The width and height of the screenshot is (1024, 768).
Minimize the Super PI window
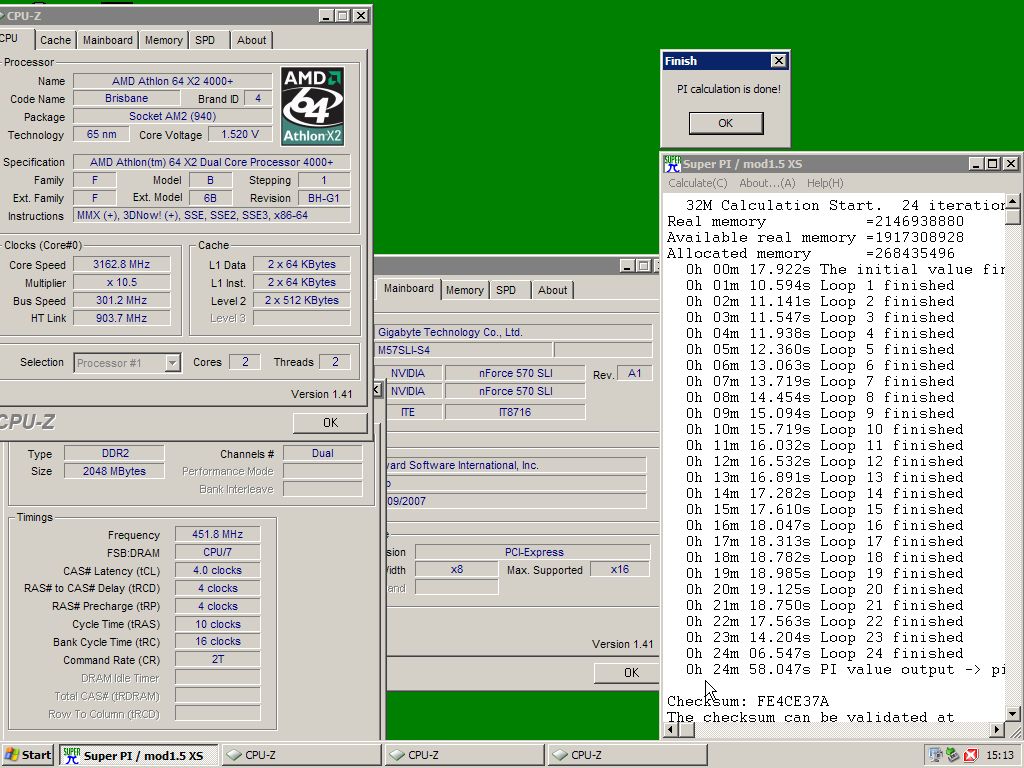click(x=976, y=163)
